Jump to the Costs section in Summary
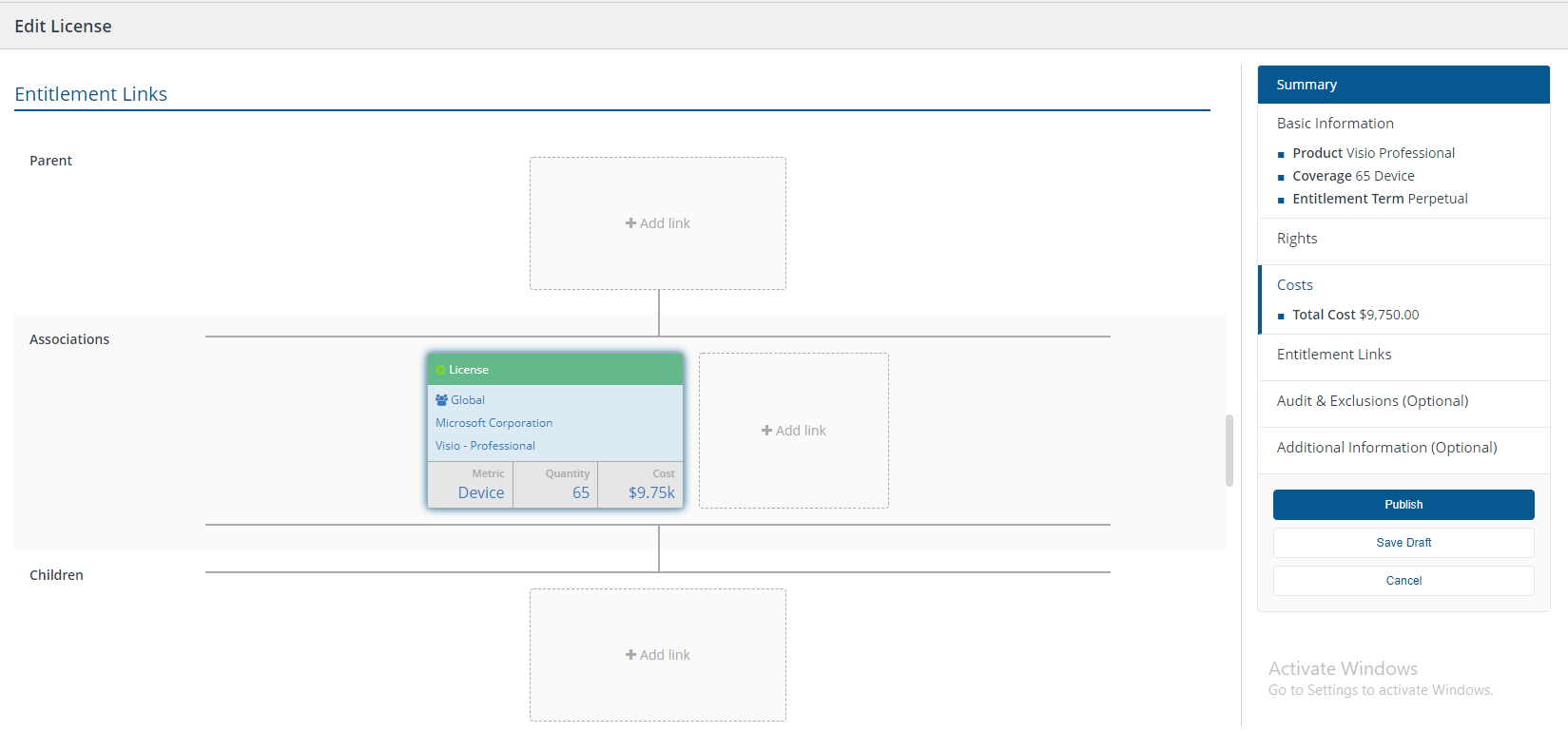Viewport: 1568px width, 732px height. coord(1294,285)
